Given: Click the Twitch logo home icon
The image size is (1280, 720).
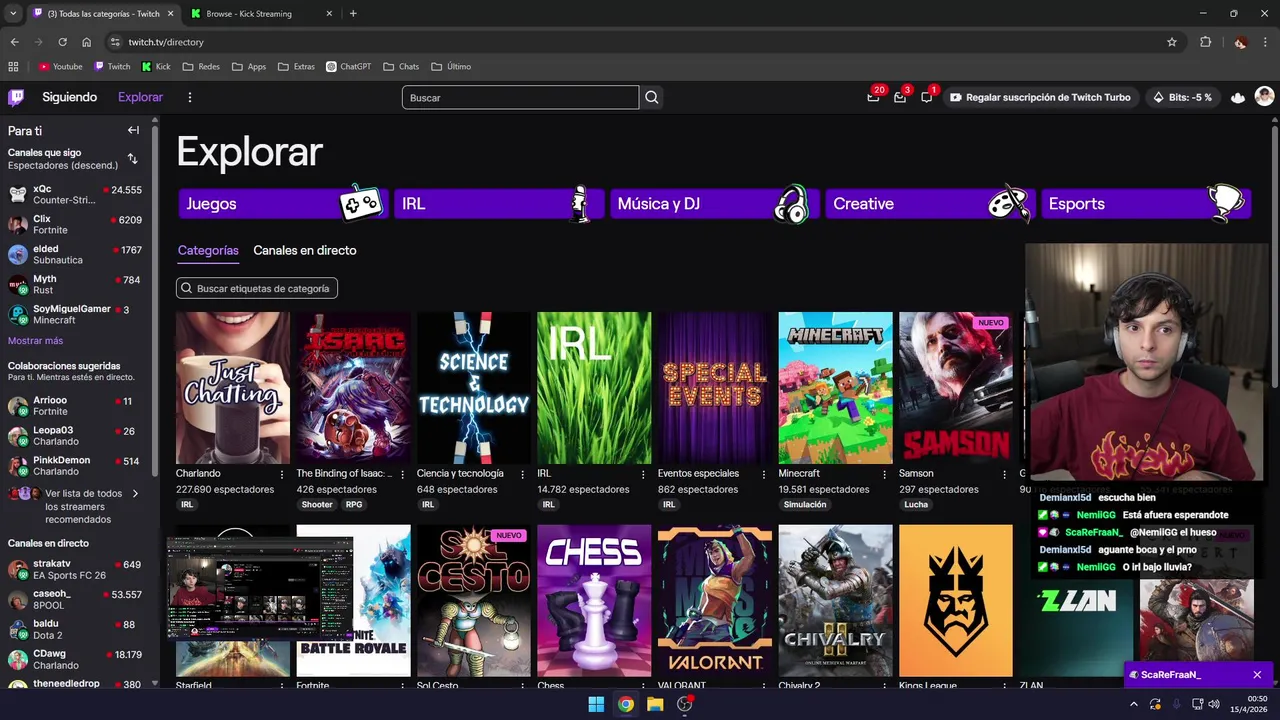Looking at the screenshot, I should pyautogui.click(x=16, y=97).
